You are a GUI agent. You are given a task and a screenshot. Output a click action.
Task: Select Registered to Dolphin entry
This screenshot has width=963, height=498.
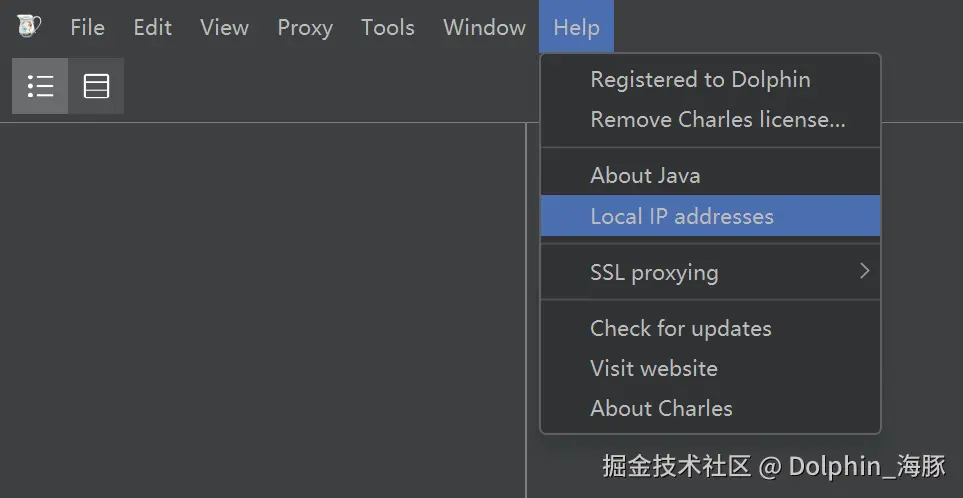[x=711, y=80]
